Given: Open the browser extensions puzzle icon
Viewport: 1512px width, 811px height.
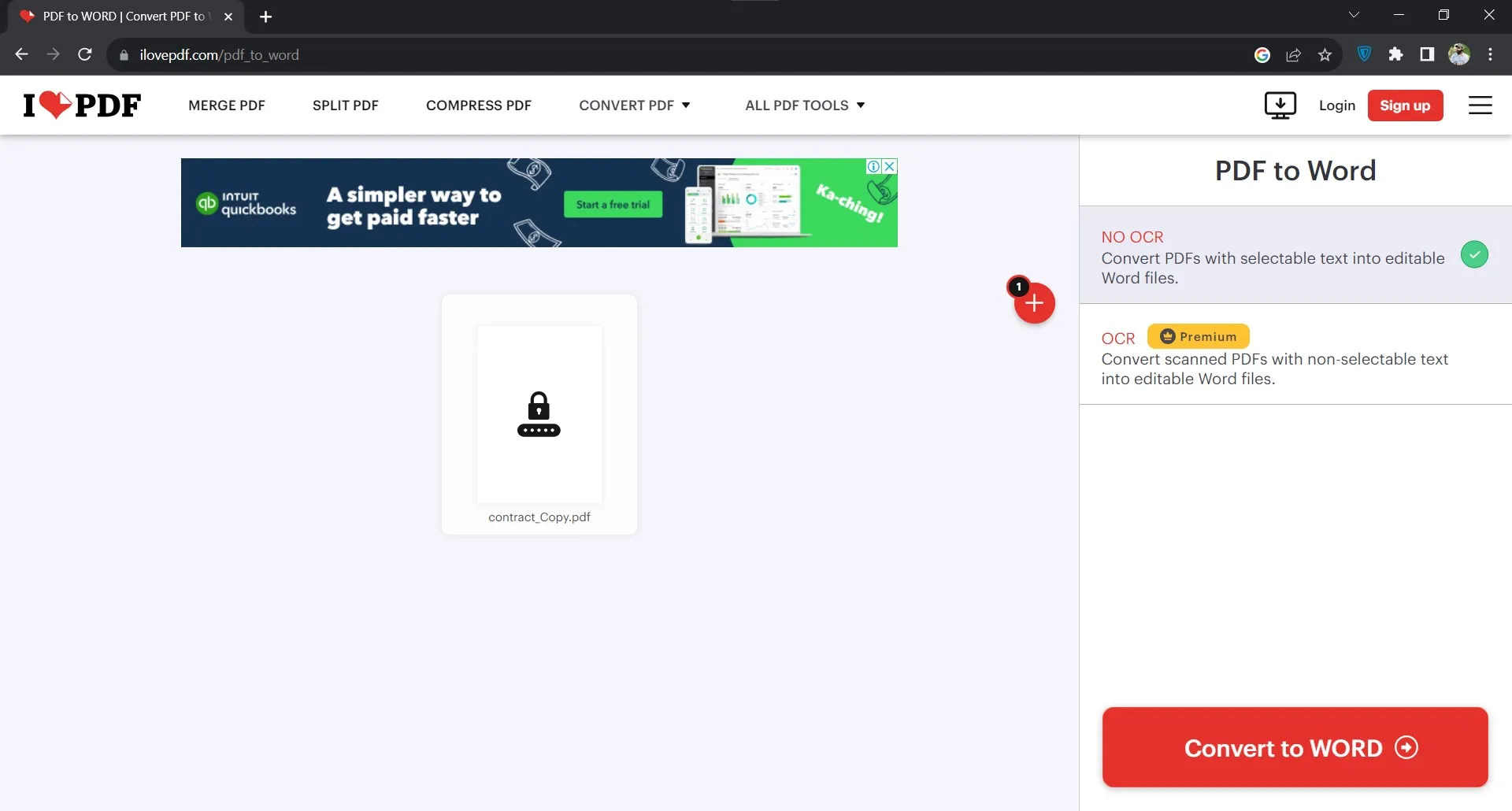Looking at the screenshot, I should point(1395,54).
